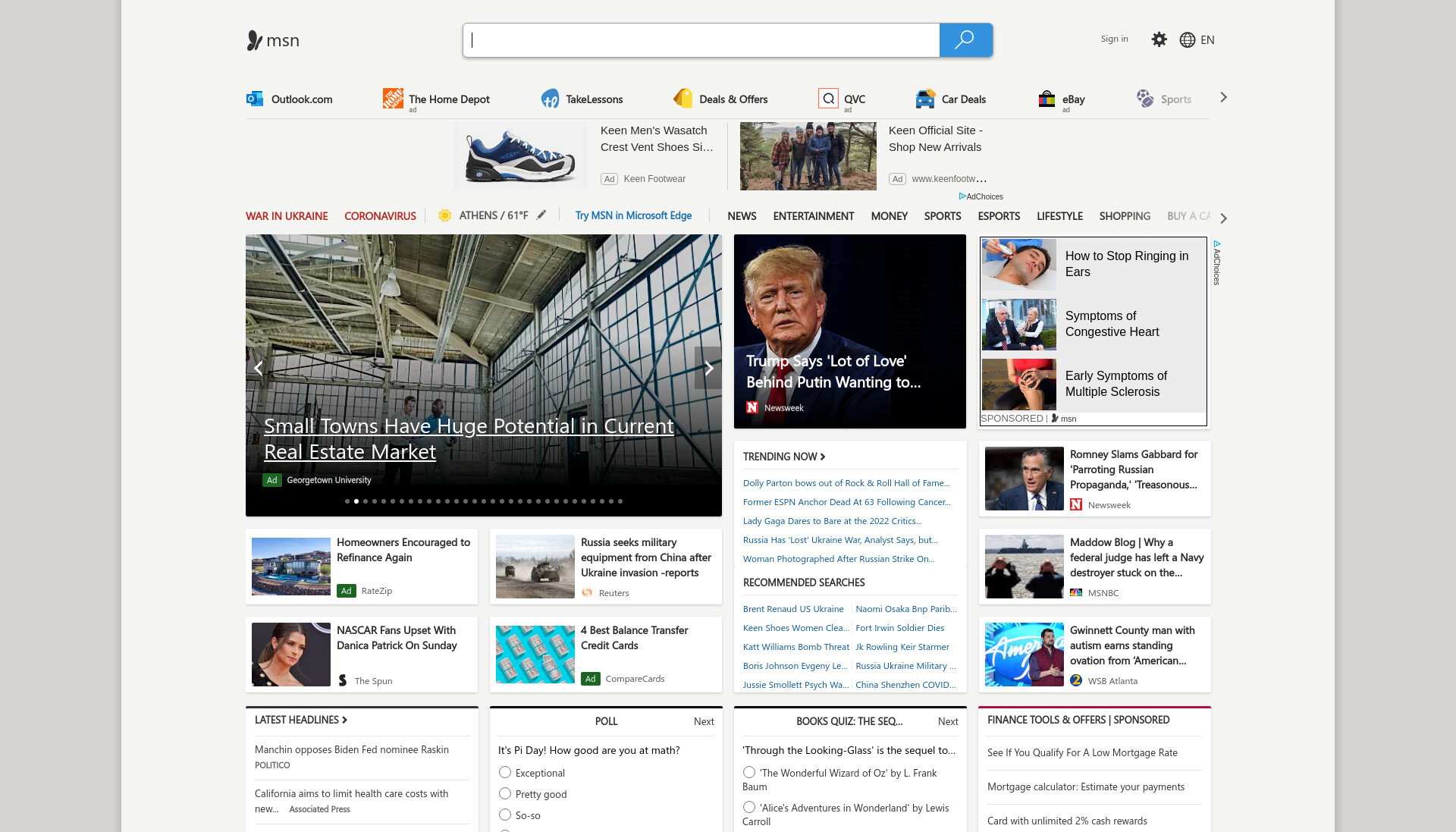Open WAR IN UKRAINE link
1456x832 pixels.
287,216
